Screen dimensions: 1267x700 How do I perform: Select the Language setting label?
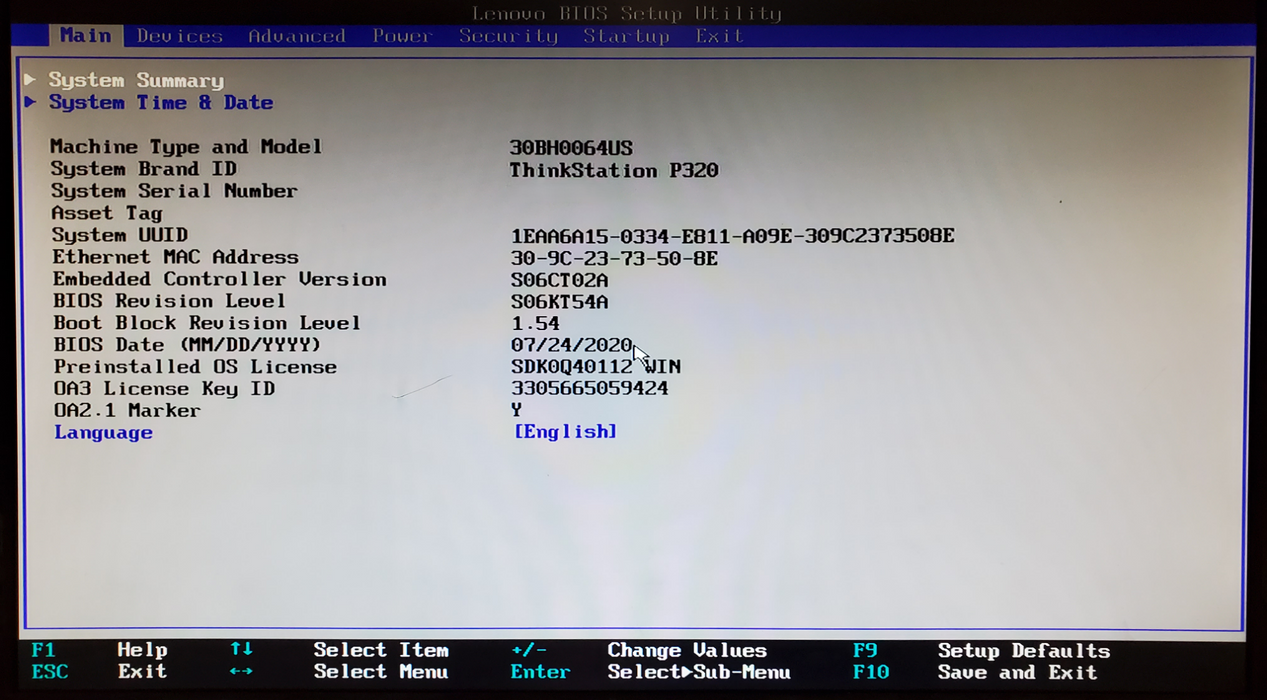click(x=103, y=432)
